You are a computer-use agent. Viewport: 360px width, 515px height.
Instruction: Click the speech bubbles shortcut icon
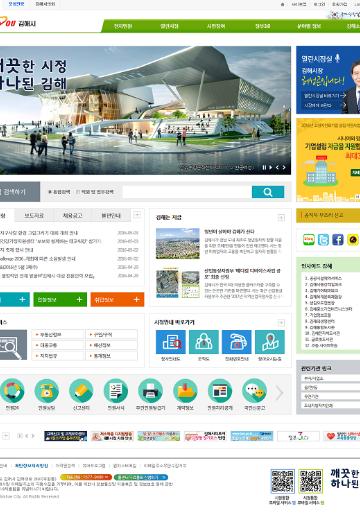[254, 391]
